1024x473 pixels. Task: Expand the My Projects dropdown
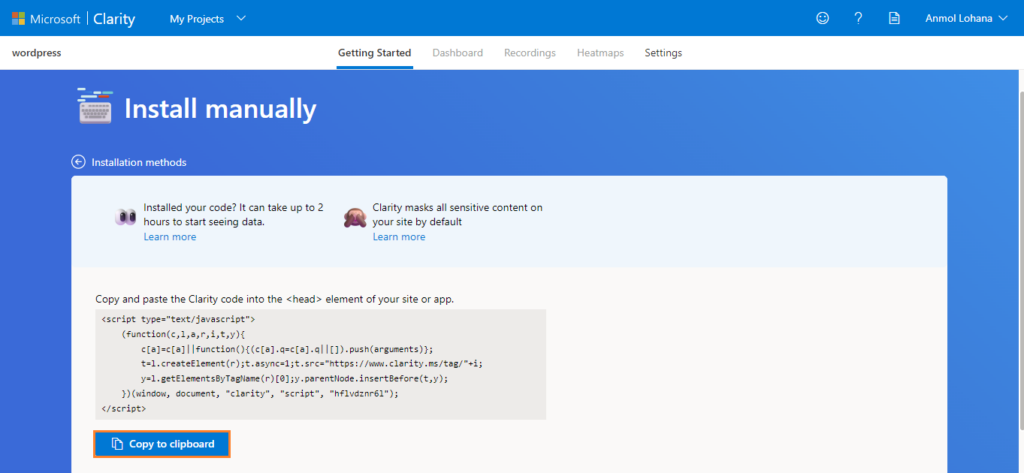[x=208, y=19]
